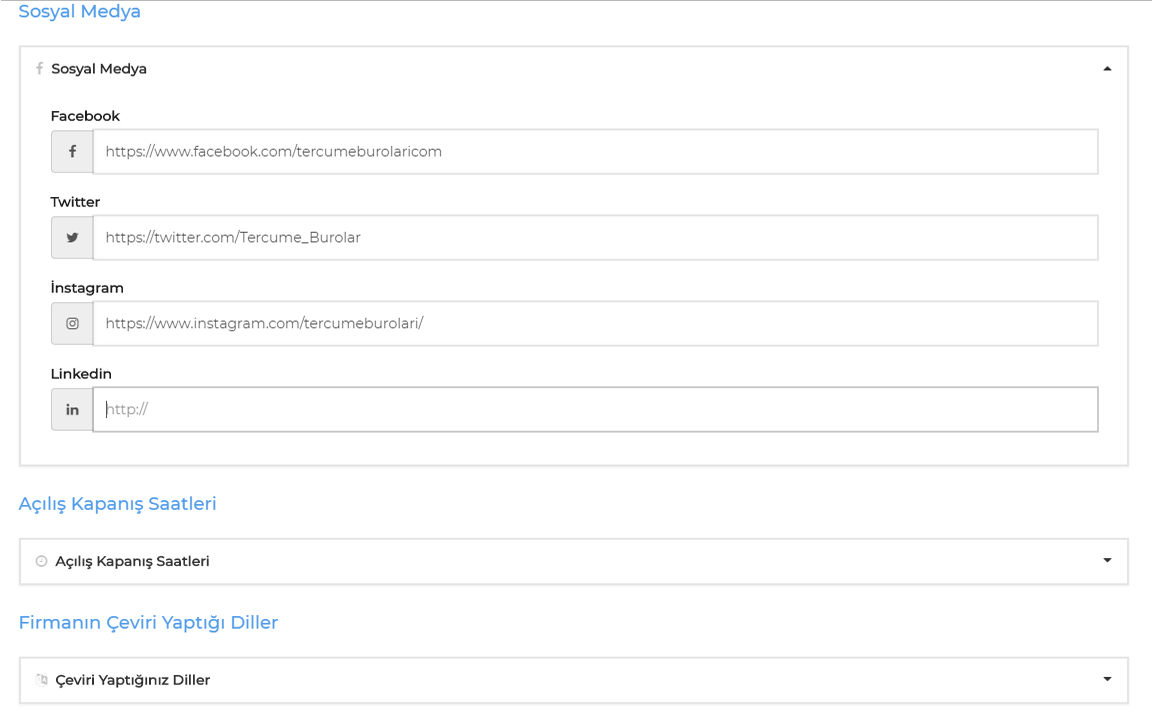Click small Facebook icon in Sosyal Medya header
1153x715 pixels.
(x=40, y=68)
